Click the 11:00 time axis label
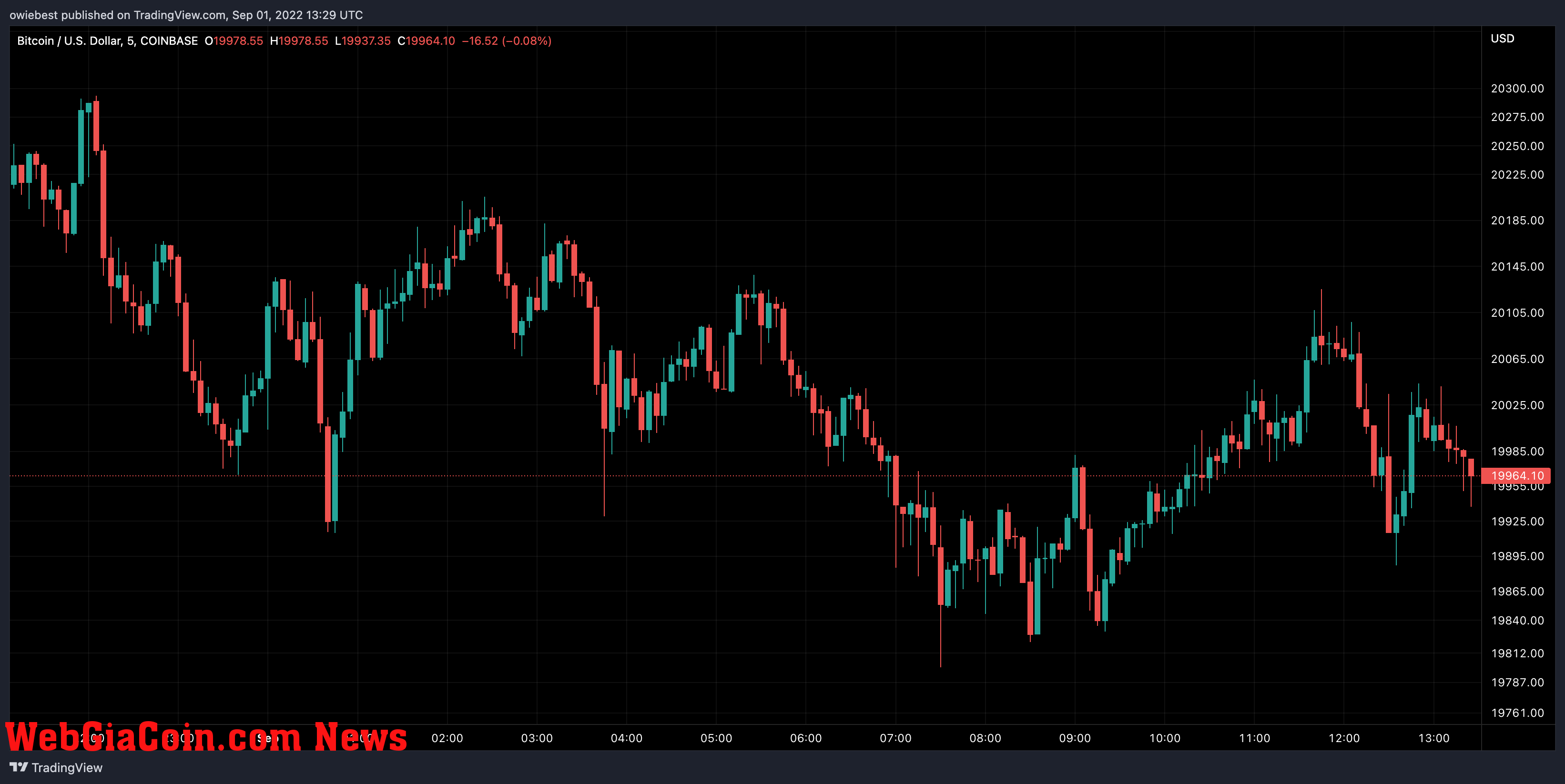Image resolution: width=1565 pixels, height=784 pixels. point(1255,738)
